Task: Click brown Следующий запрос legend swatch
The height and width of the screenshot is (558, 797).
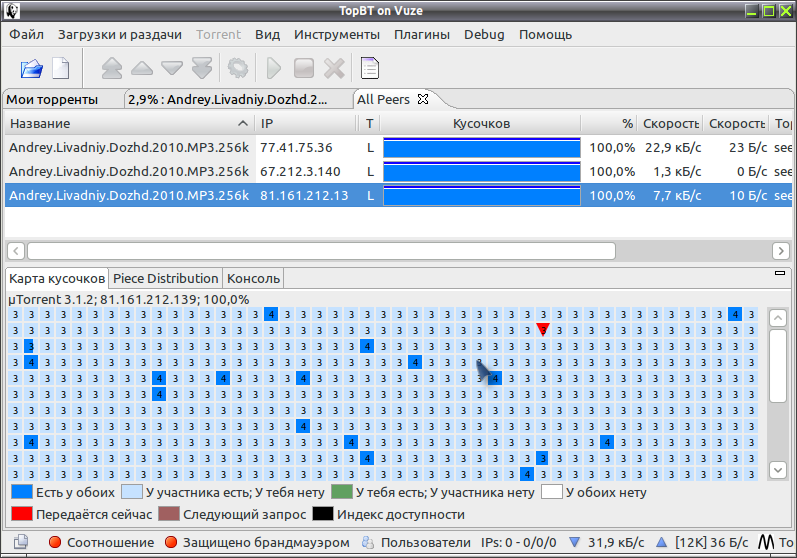Action: 169,514
